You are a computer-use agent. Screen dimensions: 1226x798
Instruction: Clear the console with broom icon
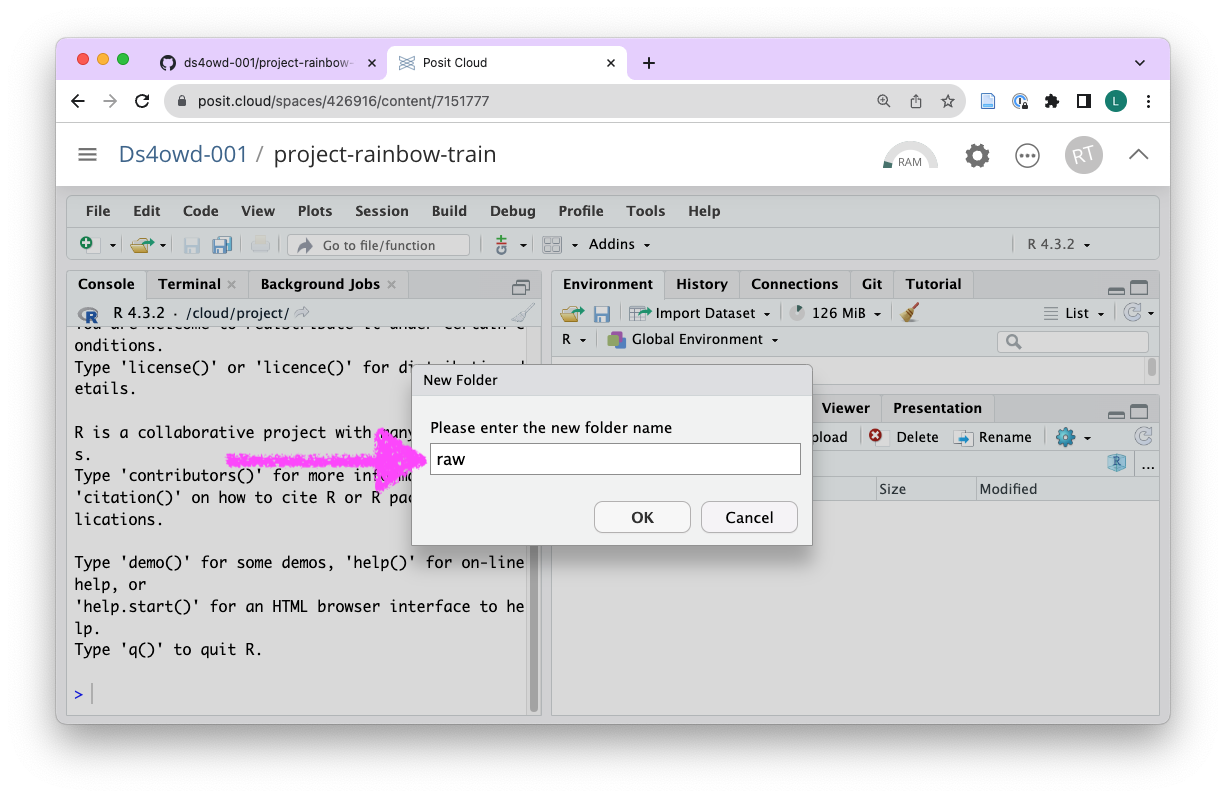click(521, 314)
